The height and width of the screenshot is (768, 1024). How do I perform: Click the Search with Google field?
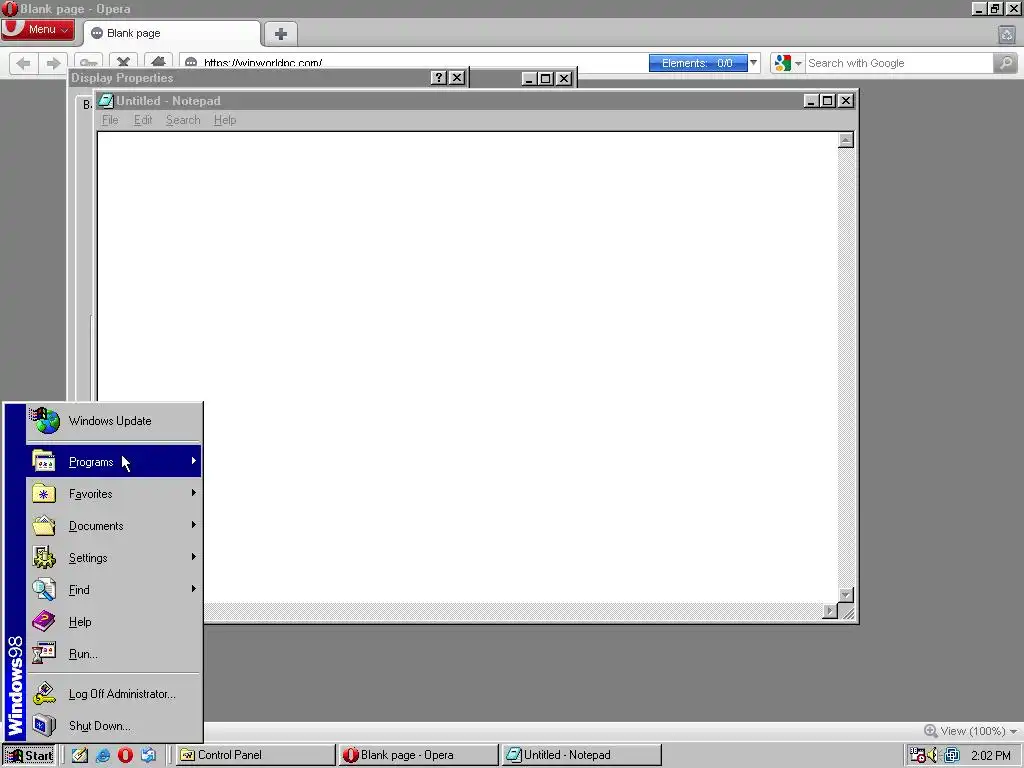click(x=899, y=63)
